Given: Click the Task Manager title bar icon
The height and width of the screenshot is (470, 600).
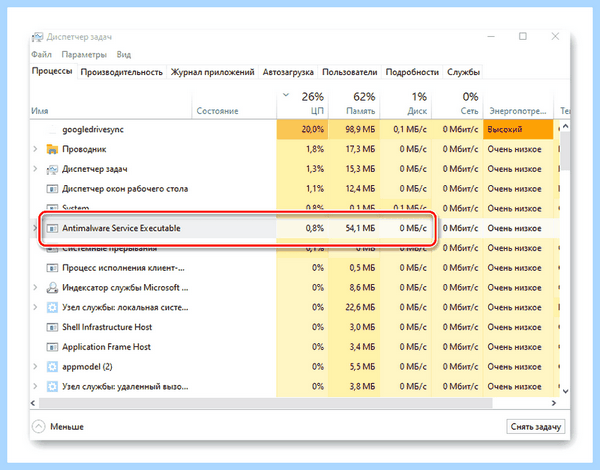Looking at the screenshot, I should 37,37.
